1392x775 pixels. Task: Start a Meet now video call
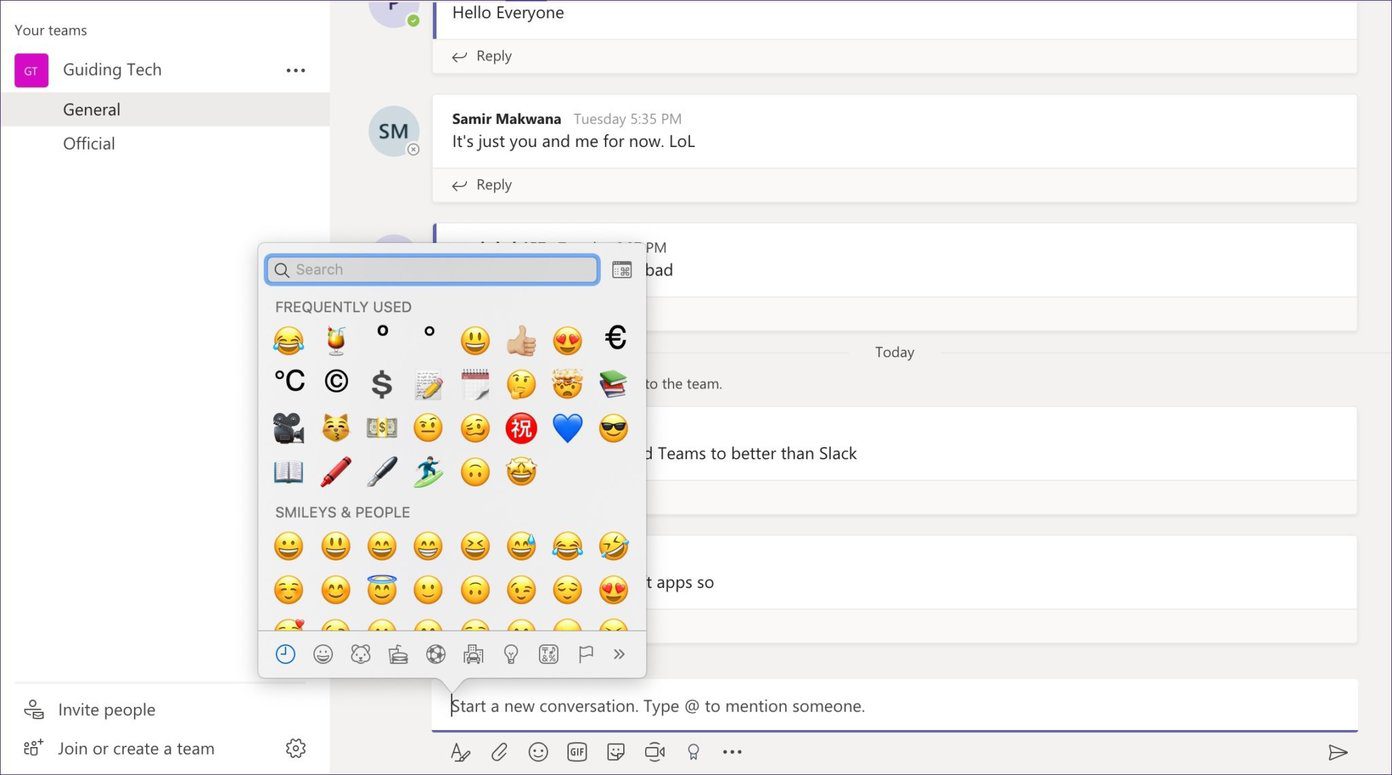[x=655, y=752]
